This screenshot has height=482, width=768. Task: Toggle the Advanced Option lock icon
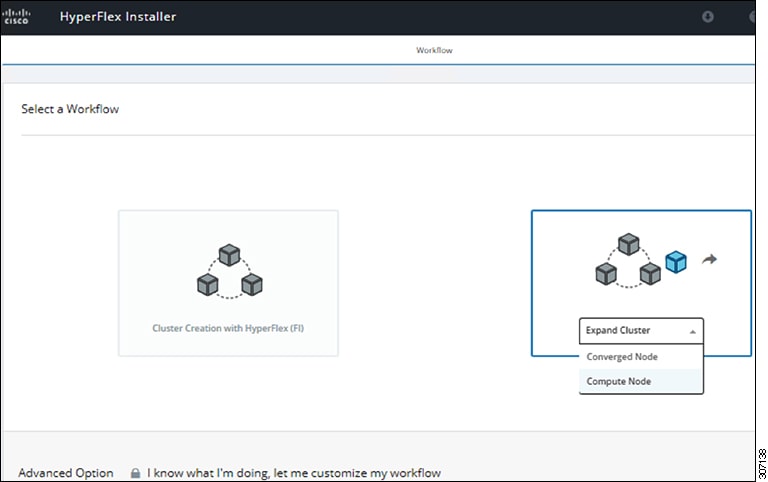[x=135, y=473]
